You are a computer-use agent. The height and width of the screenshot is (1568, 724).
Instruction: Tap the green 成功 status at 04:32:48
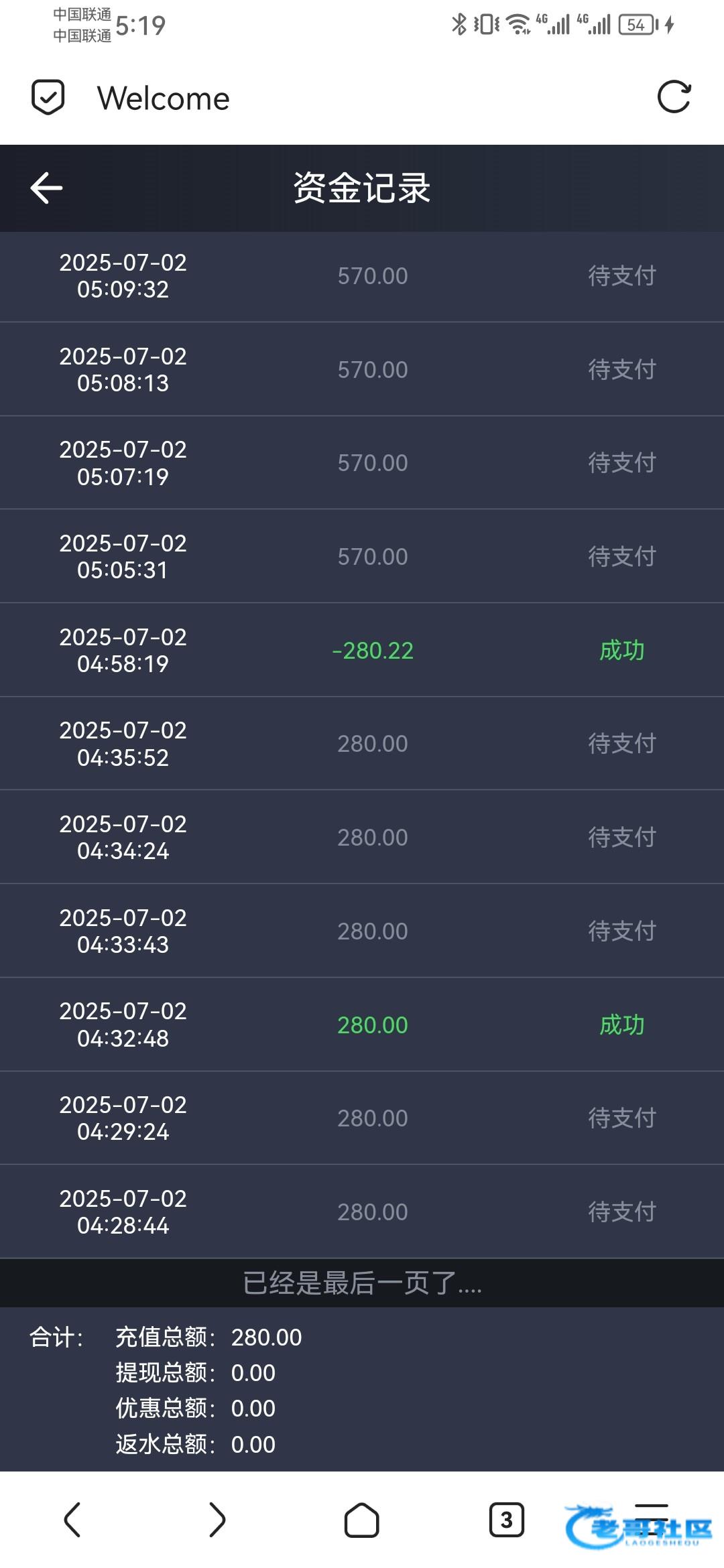point(621,1025)
